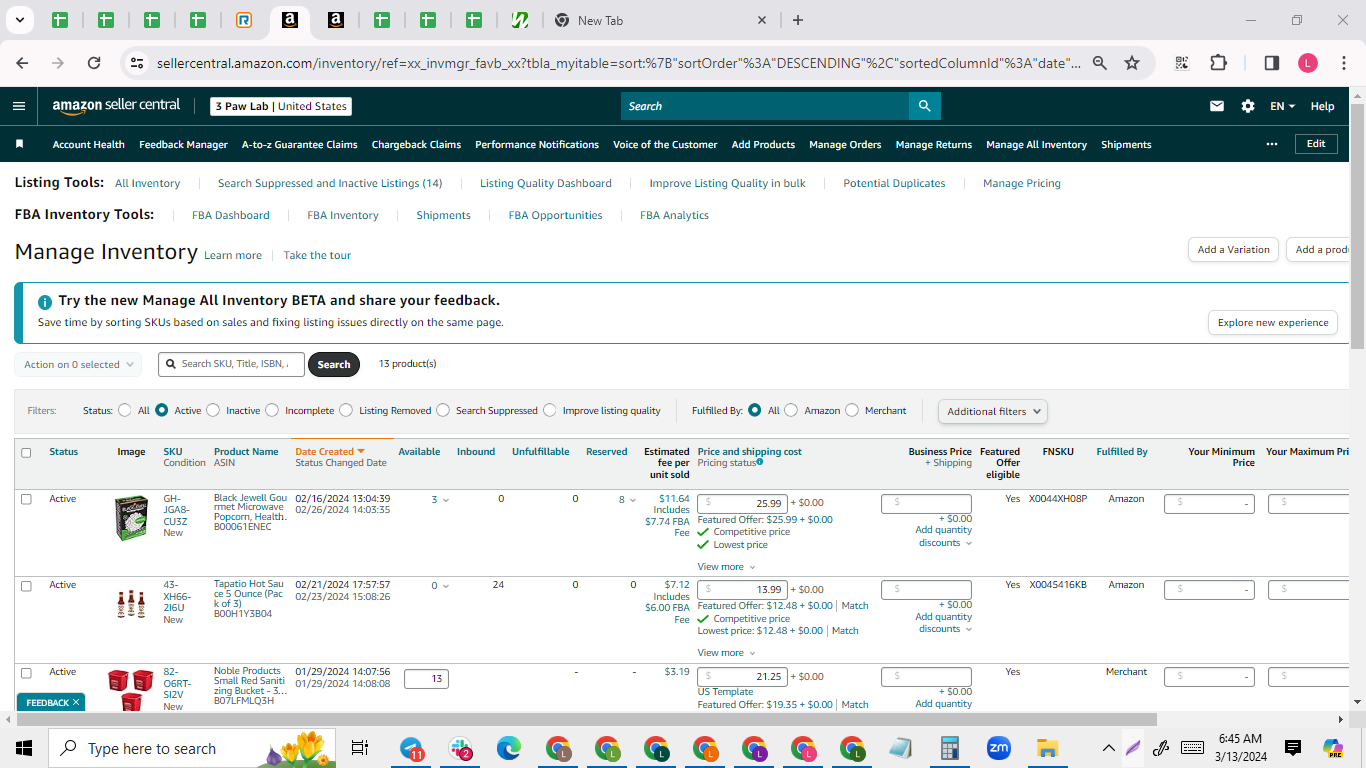The image size is (1366, 768).
Task: Select the Status All radio button
Action: [125, 410]
